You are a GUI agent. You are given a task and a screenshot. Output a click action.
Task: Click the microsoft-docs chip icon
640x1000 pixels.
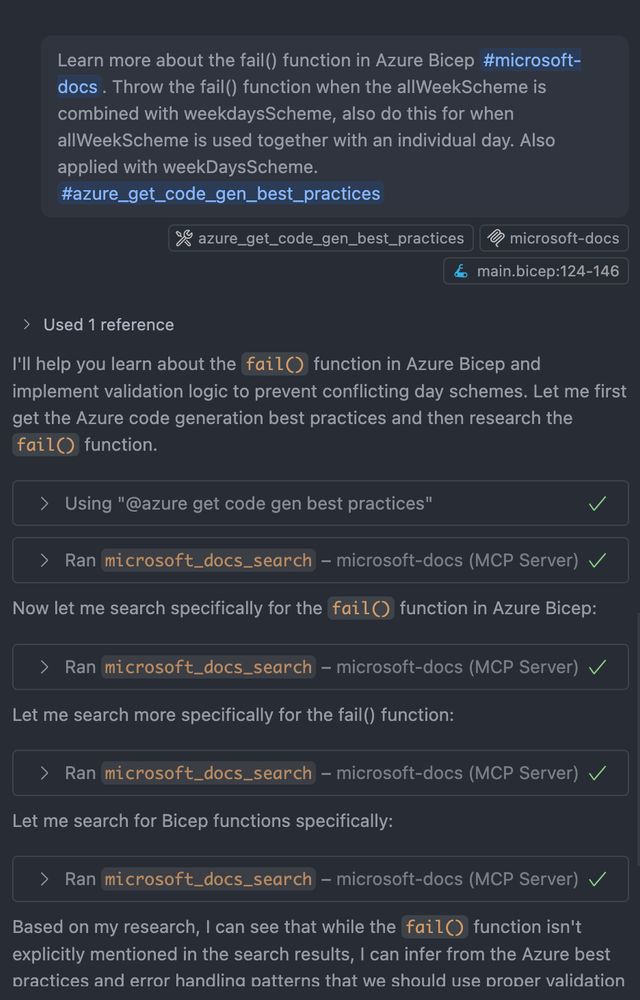pos(496,239)
